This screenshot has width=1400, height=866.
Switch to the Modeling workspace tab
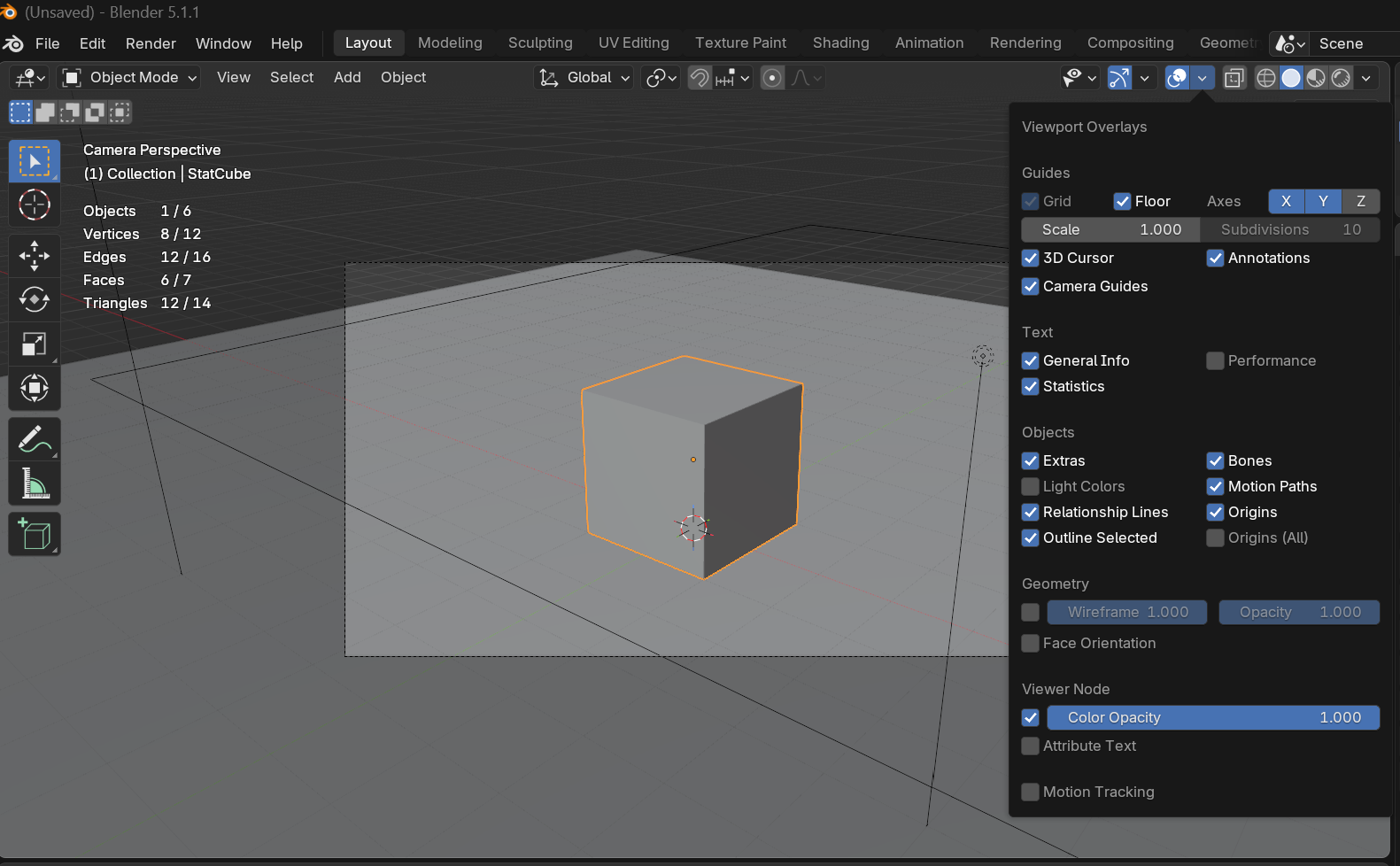pyautogui.click(x=450, y=43)
